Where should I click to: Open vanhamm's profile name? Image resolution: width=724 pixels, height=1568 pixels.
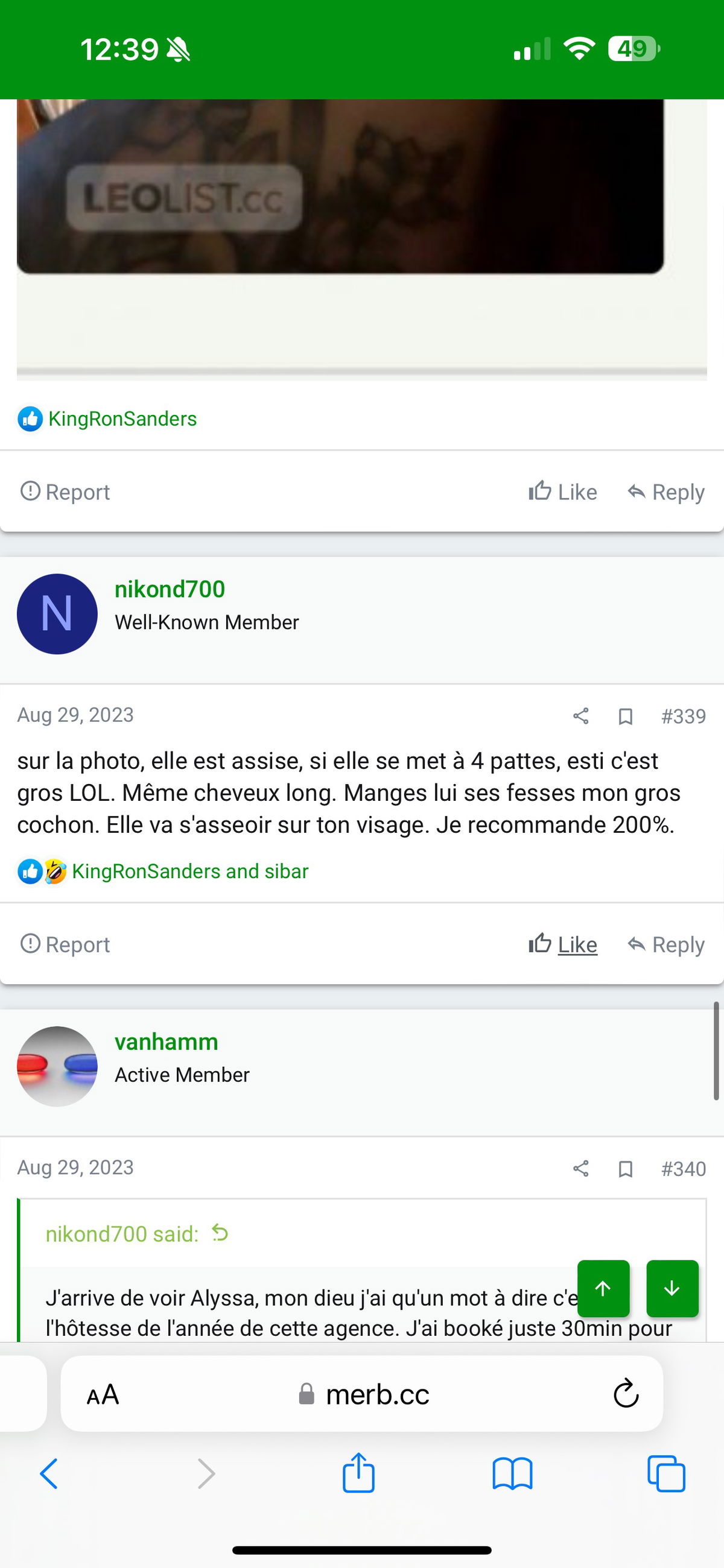167,1042
